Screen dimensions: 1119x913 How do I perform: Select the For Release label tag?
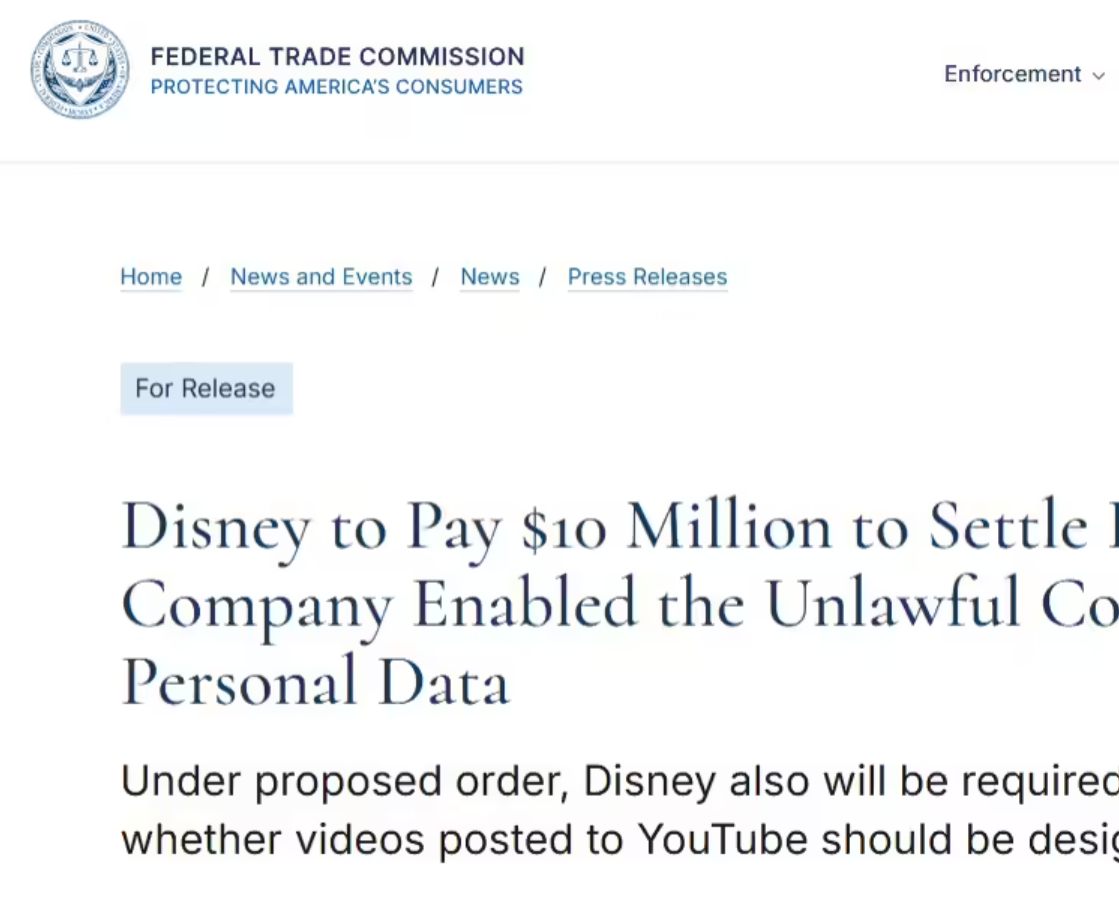[206, 388]
